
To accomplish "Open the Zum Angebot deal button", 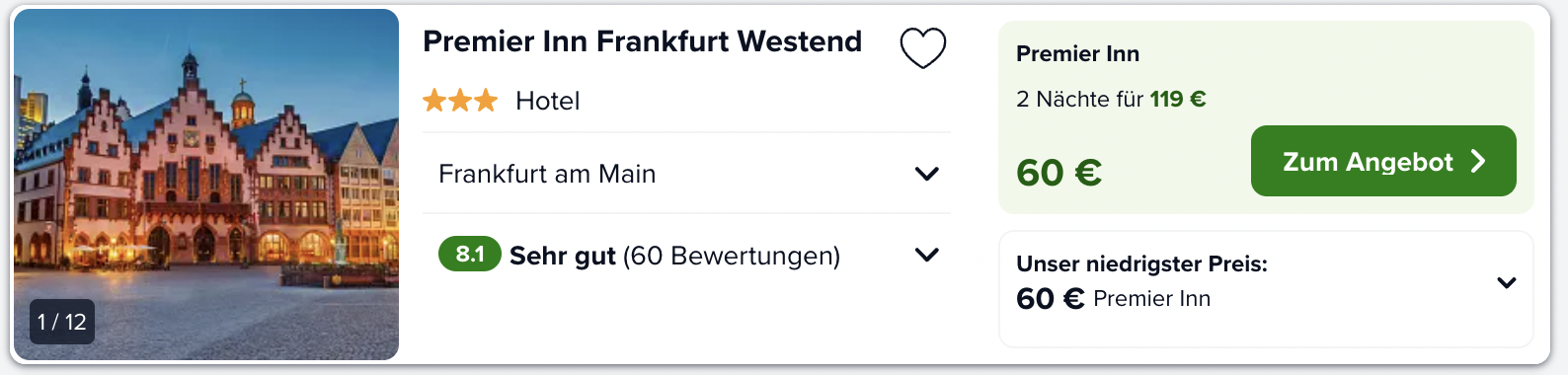I will pyautogui.click(x=1383, y=161).
